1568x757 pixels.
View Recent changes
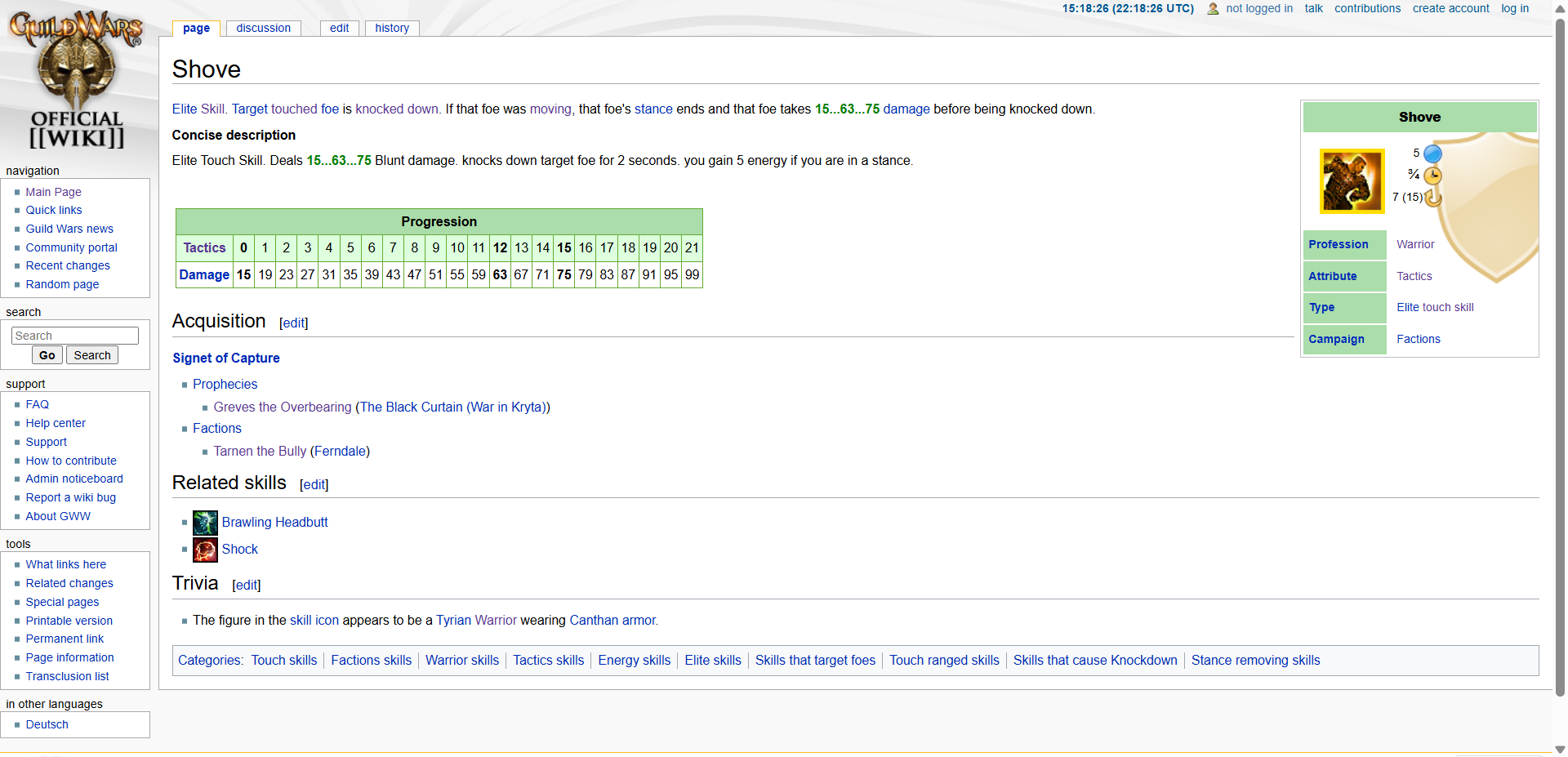68,265
